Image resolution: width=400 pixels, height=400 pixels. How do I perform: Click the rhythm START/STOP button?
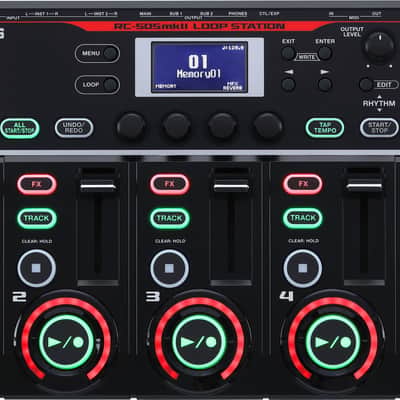click(x=379, y=128)
